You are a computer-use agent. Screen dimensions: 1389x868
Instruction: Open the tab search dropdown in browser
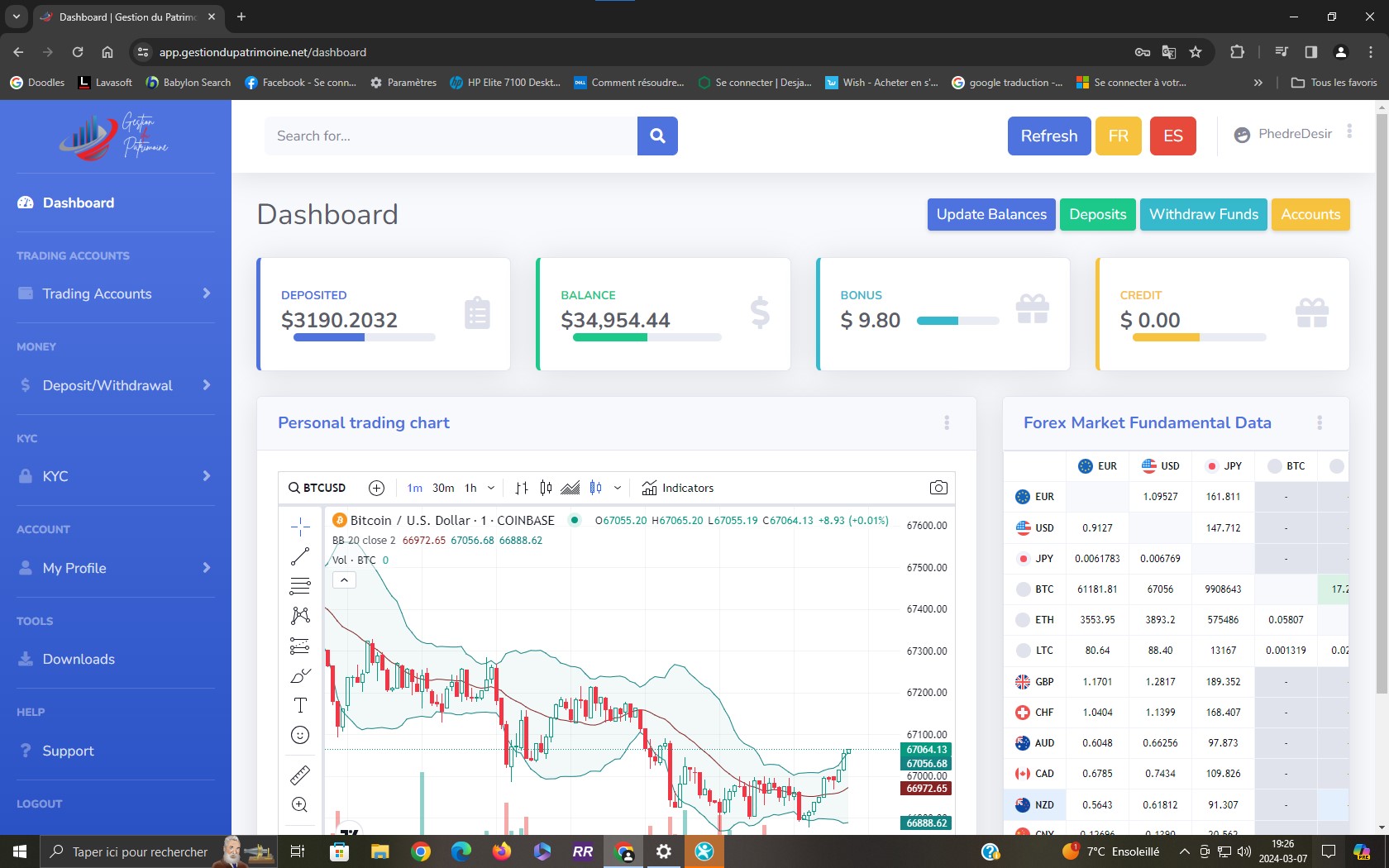[16, 17]
